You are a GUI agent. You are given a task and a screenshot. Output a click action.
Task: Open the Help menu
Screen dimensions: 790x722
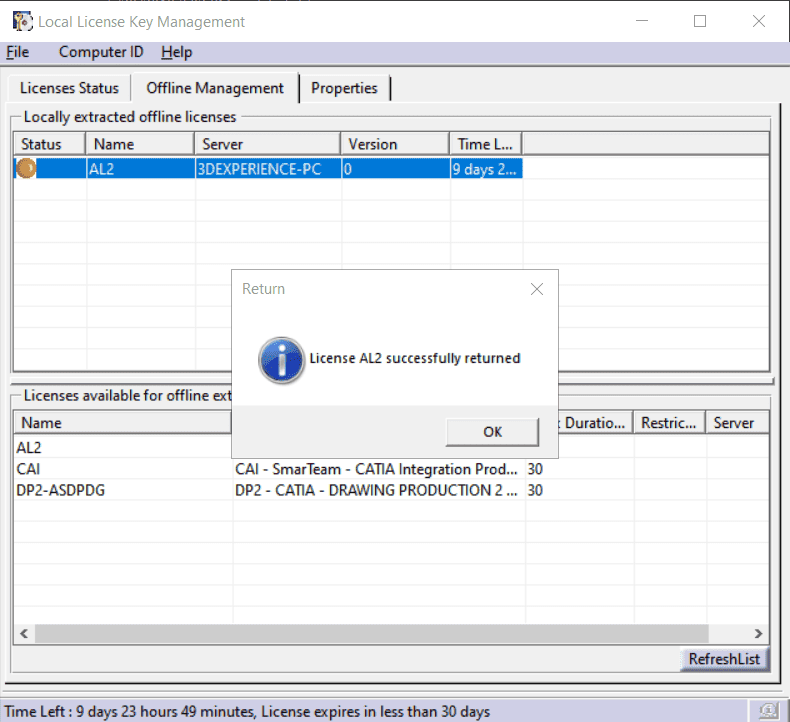coord(176,52)
